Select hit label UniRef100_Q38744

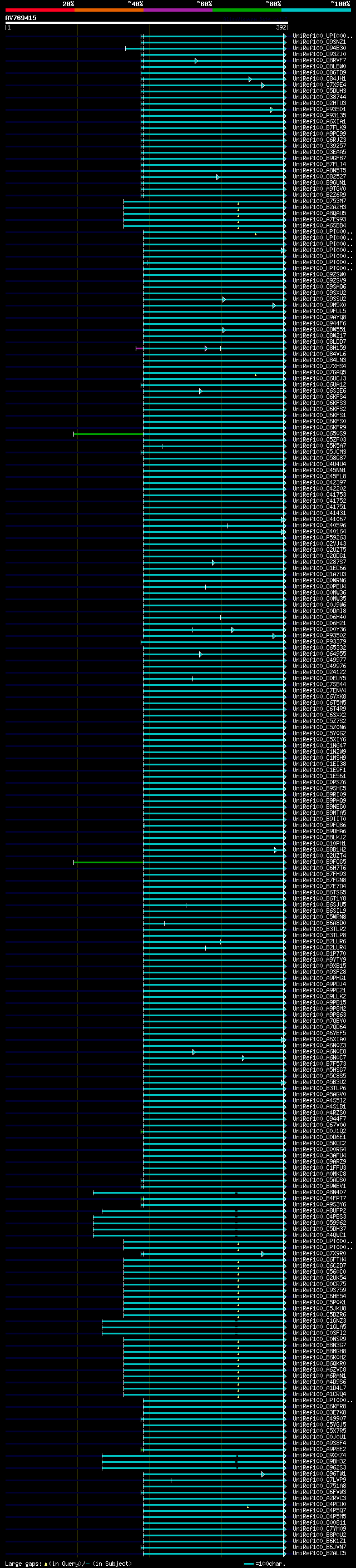[x=319, y=97]
